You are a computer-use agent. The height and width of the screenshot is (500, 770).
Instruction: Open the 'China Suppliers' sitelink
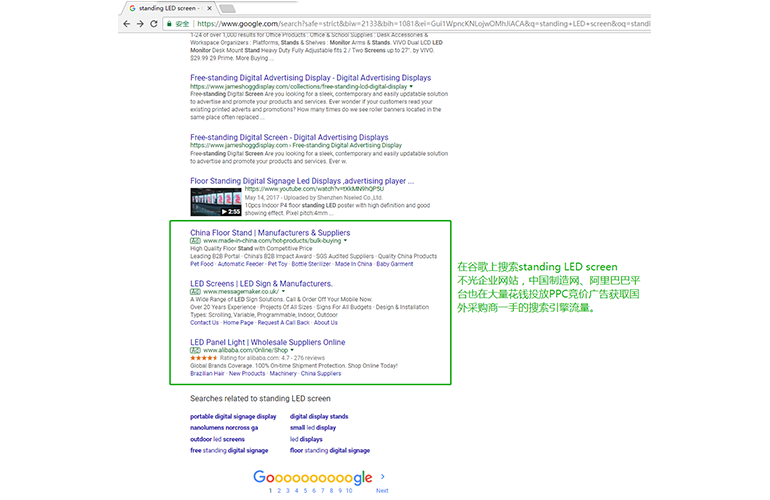pyautogui.click(x=321, y=374)
